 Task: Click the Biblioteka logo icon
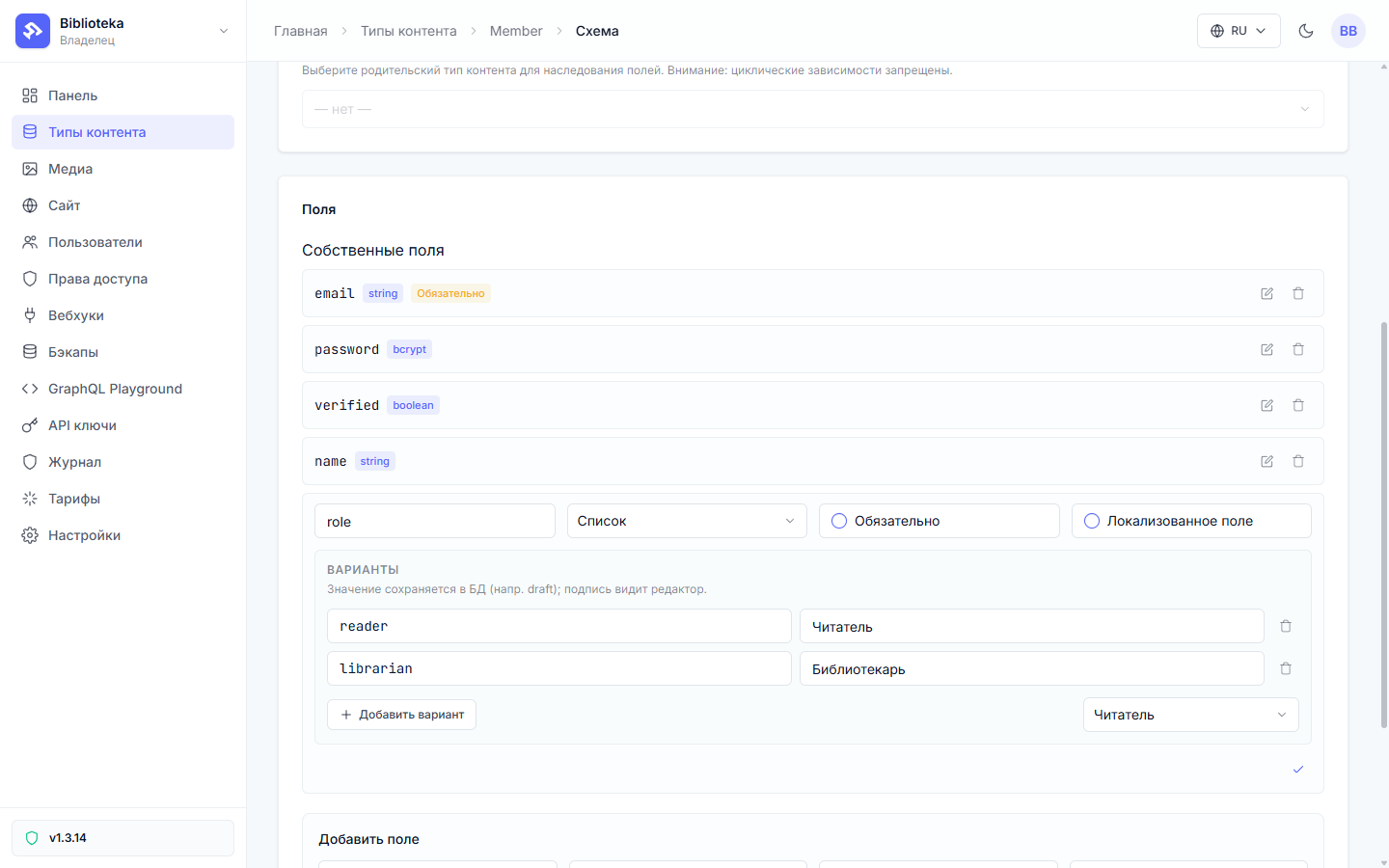[x=33, y=31]
